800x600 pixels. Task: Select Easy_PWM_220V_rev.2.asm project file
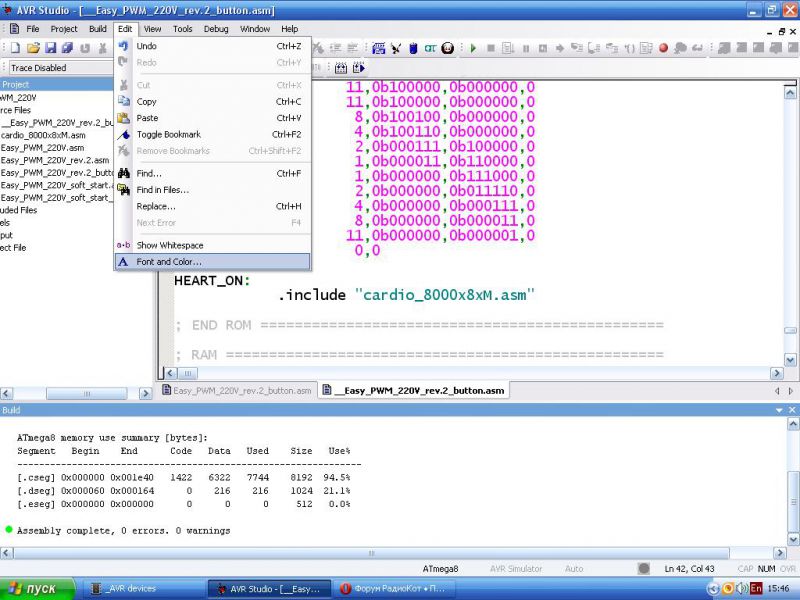pos(55,160)
